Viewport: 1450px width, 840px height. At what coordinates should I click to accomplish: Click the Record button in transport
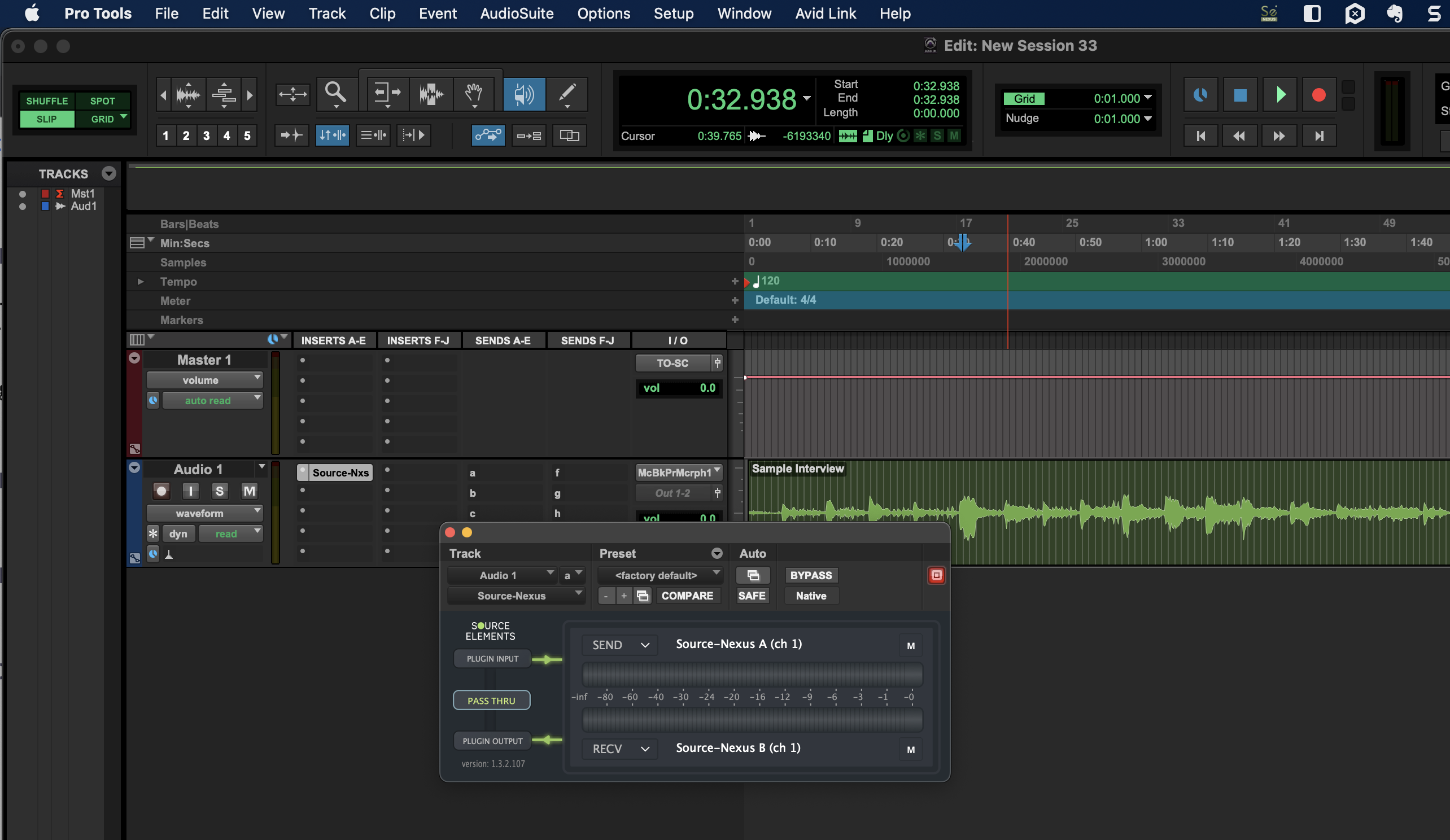(x=1318, y=95)
